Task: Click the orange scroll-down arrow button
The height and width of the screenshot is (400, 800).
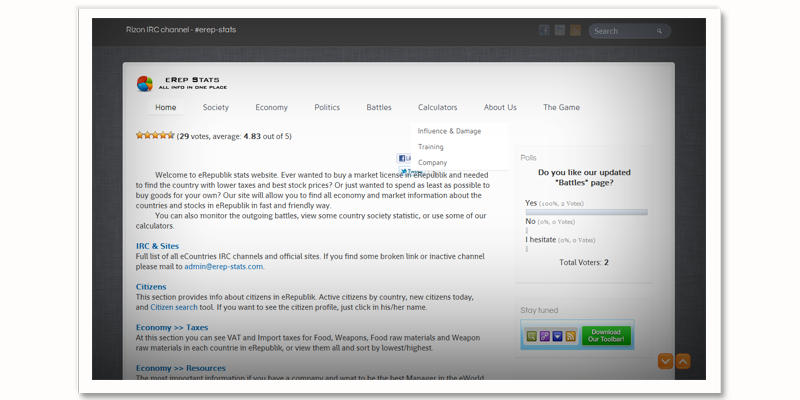Action: (665, 361)
